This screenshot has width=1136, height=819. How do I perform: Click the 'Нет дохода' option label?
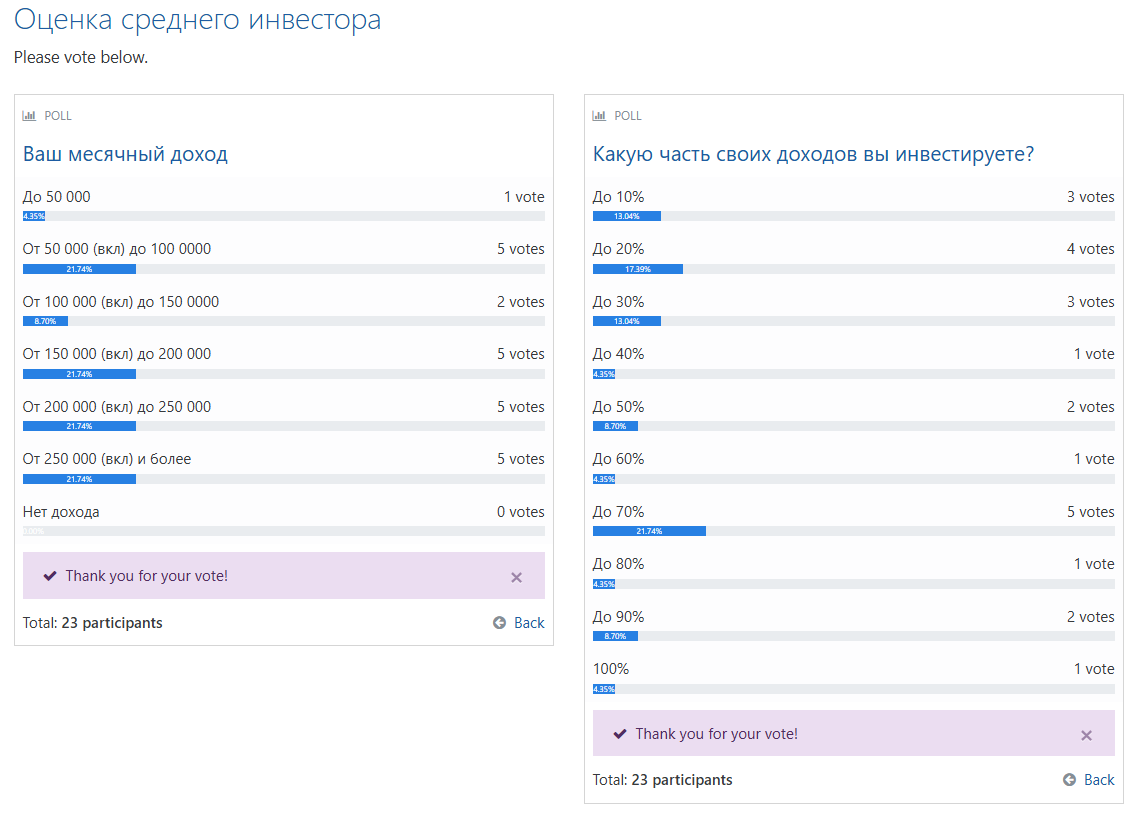click(x=61, y=512)
